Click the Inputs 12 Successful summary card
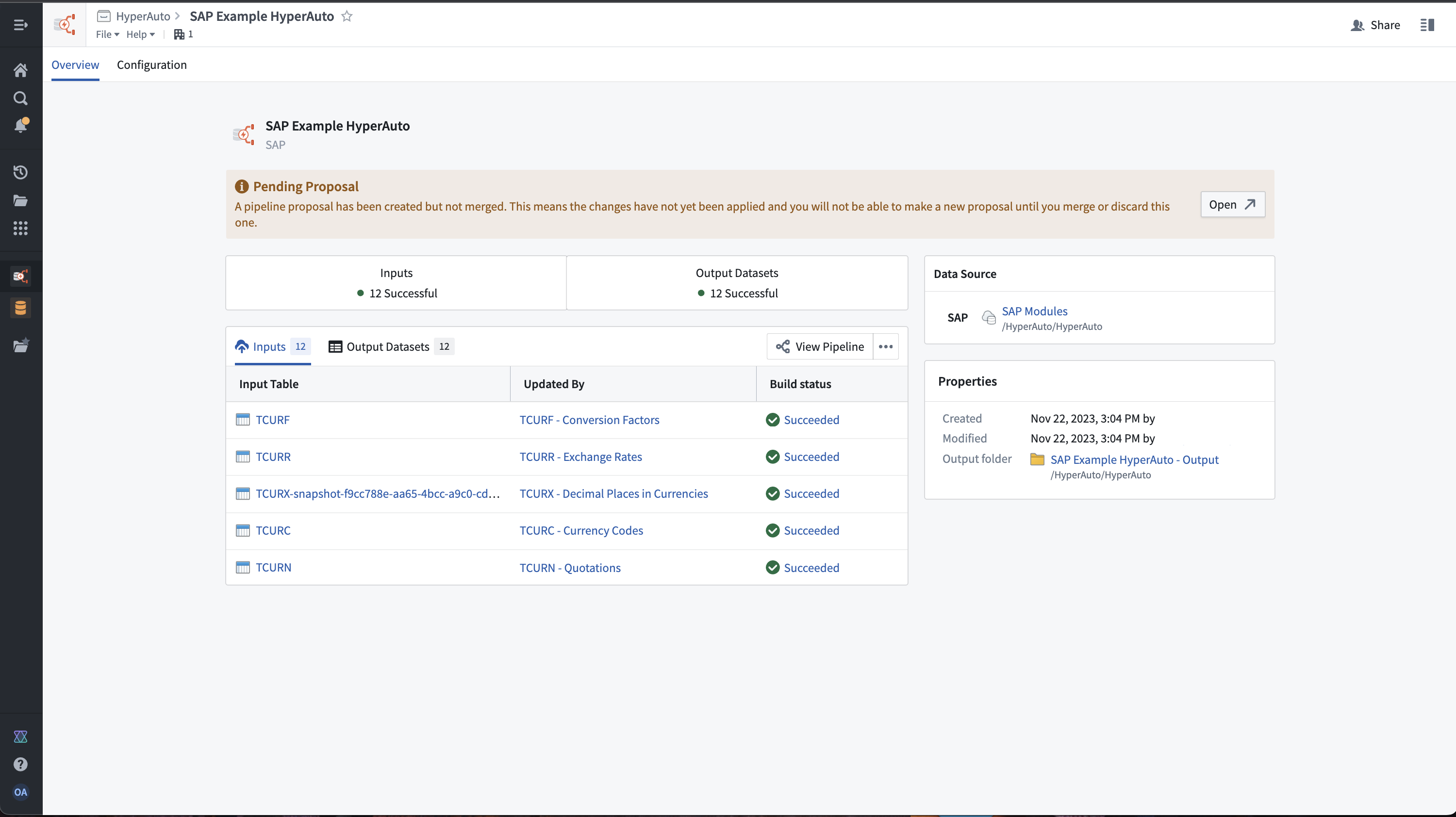This screenshot has height=817, width=1456. pos(396,283)
